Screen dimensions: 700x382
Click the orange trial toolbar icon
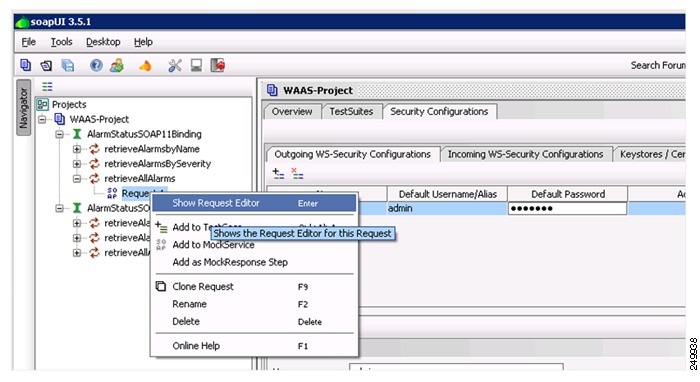click(145, 66)
